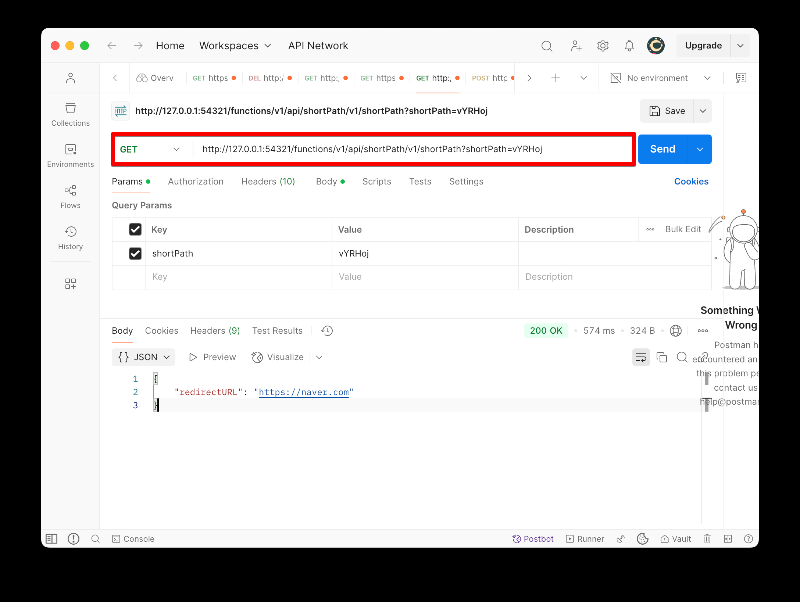Click the invite collaborators icon
Viewport: 800px width, 602px height.
[x=576, y=46]
